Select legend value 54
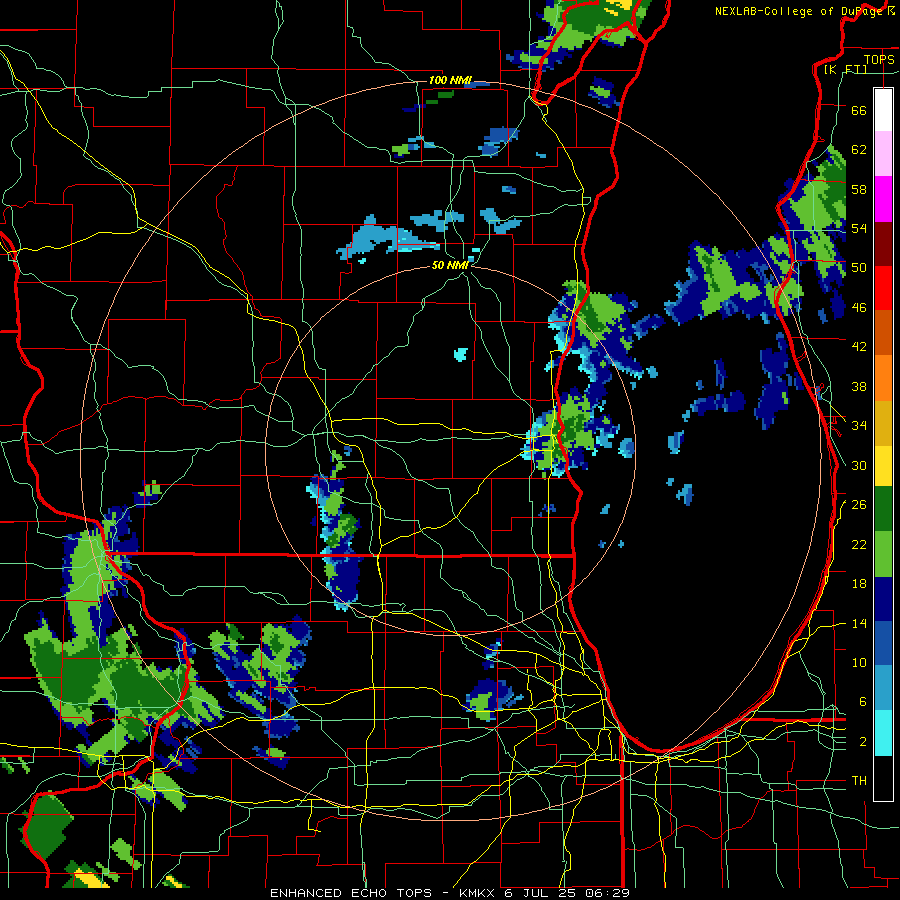This screenshot has width=900, height=900. pyautogui.click(x=859, y=228)
